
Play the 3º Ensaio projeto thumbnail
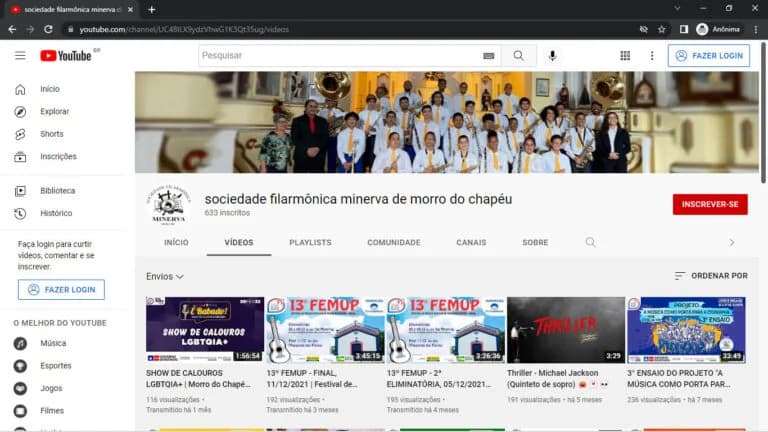(x=687, y=330)
